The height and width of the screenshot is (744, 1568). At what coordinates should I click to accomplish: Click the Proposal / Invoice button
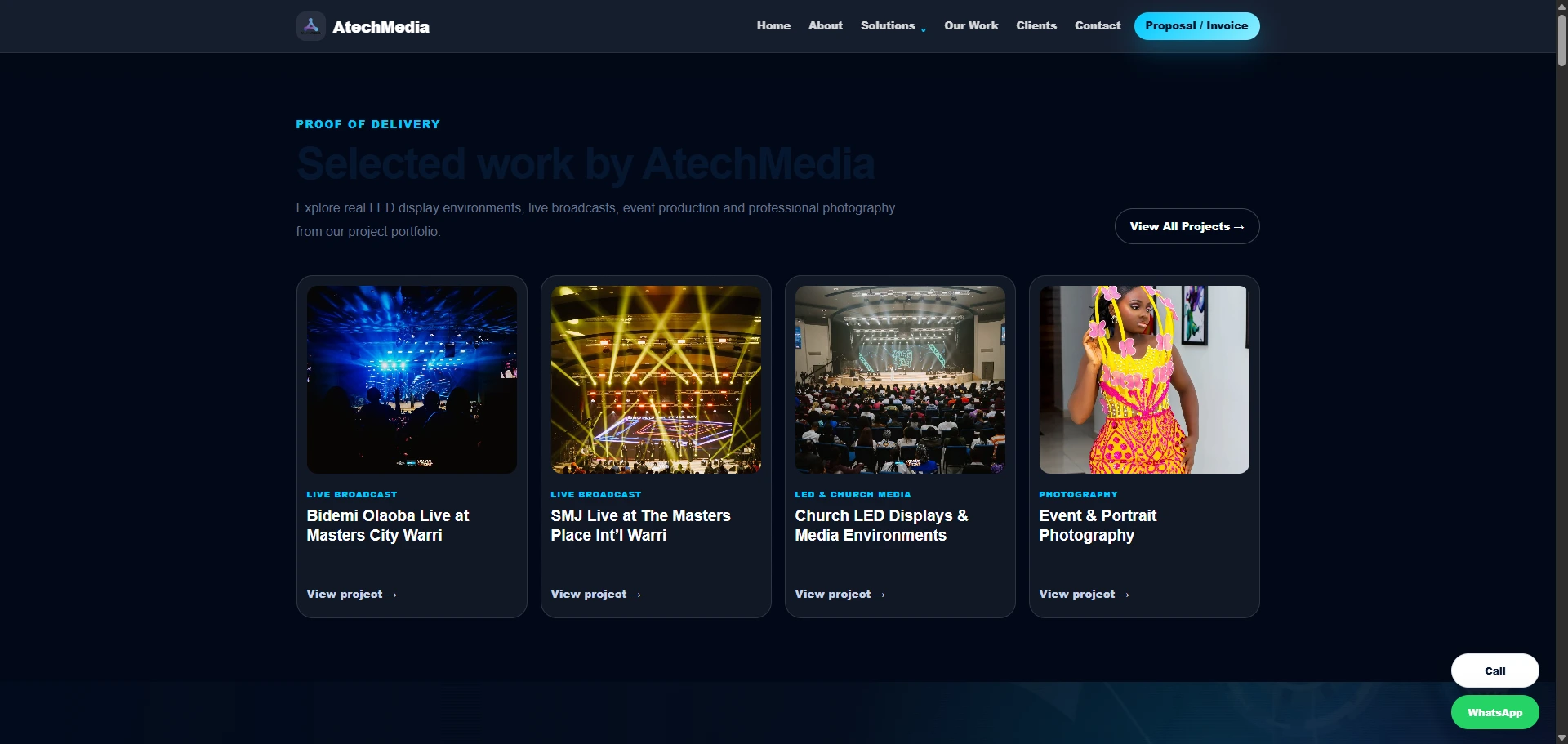1196,26
